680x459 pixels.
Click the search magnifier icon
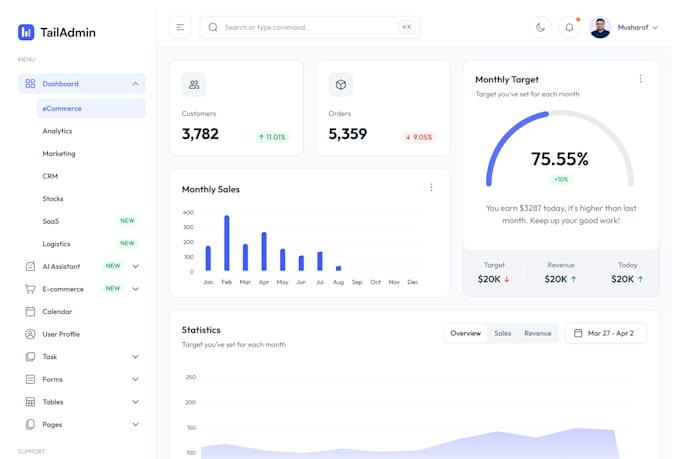click(213, 27)
